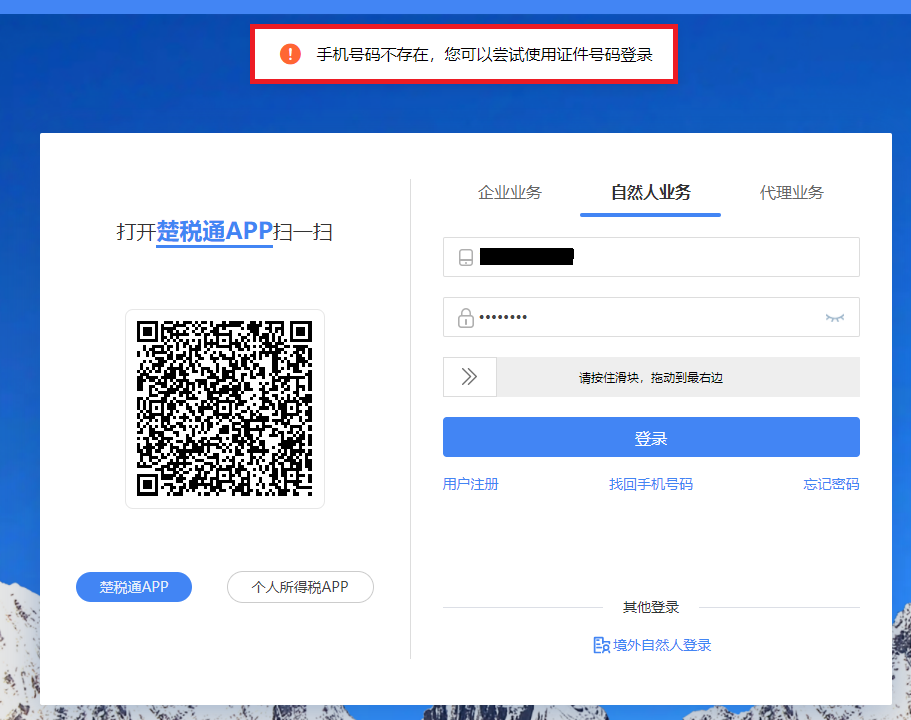Toggle password visibility eye icon

click(x=835, y=317)
